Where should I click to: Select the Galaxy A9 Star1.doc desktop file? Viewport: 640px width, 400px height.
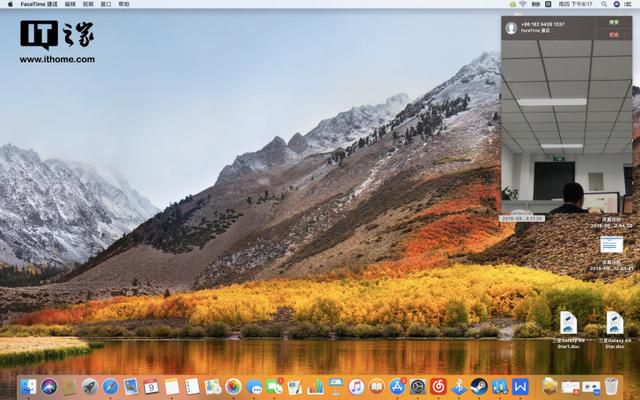[568, 330]
